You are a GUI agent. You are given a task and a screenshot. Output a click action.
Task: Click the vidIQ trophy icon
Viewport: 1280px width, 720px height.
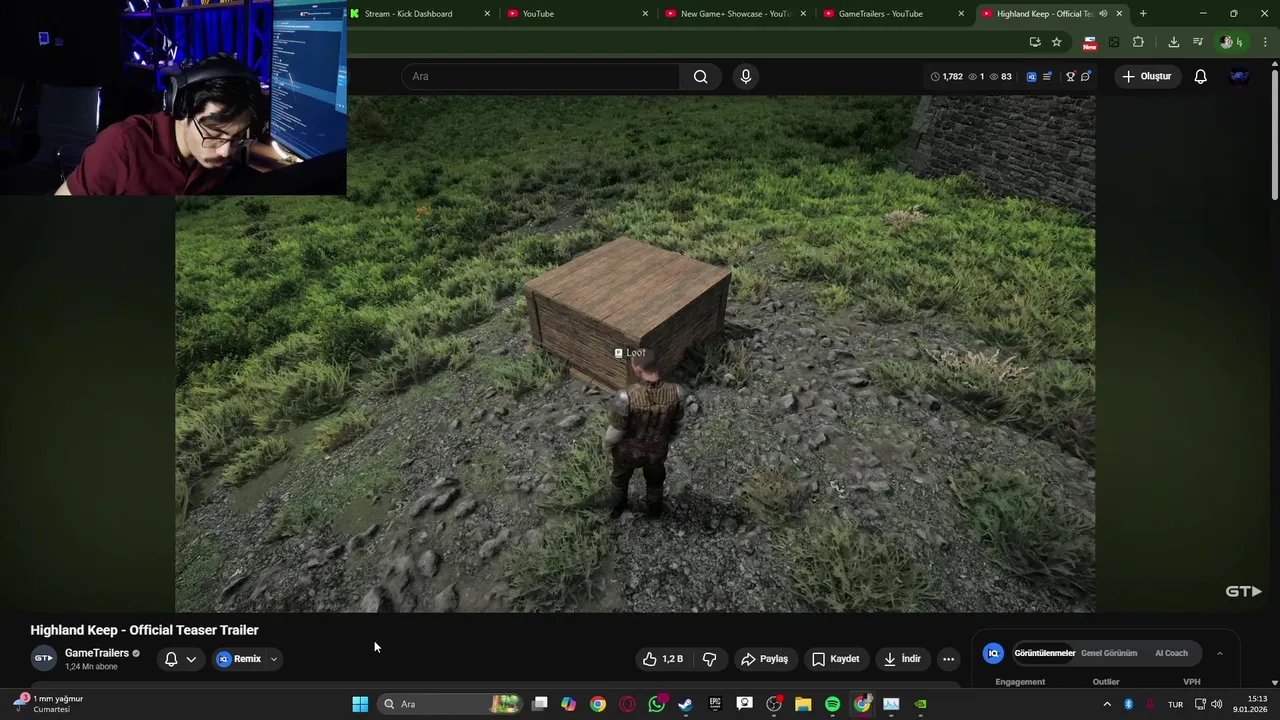point(1070,76)
